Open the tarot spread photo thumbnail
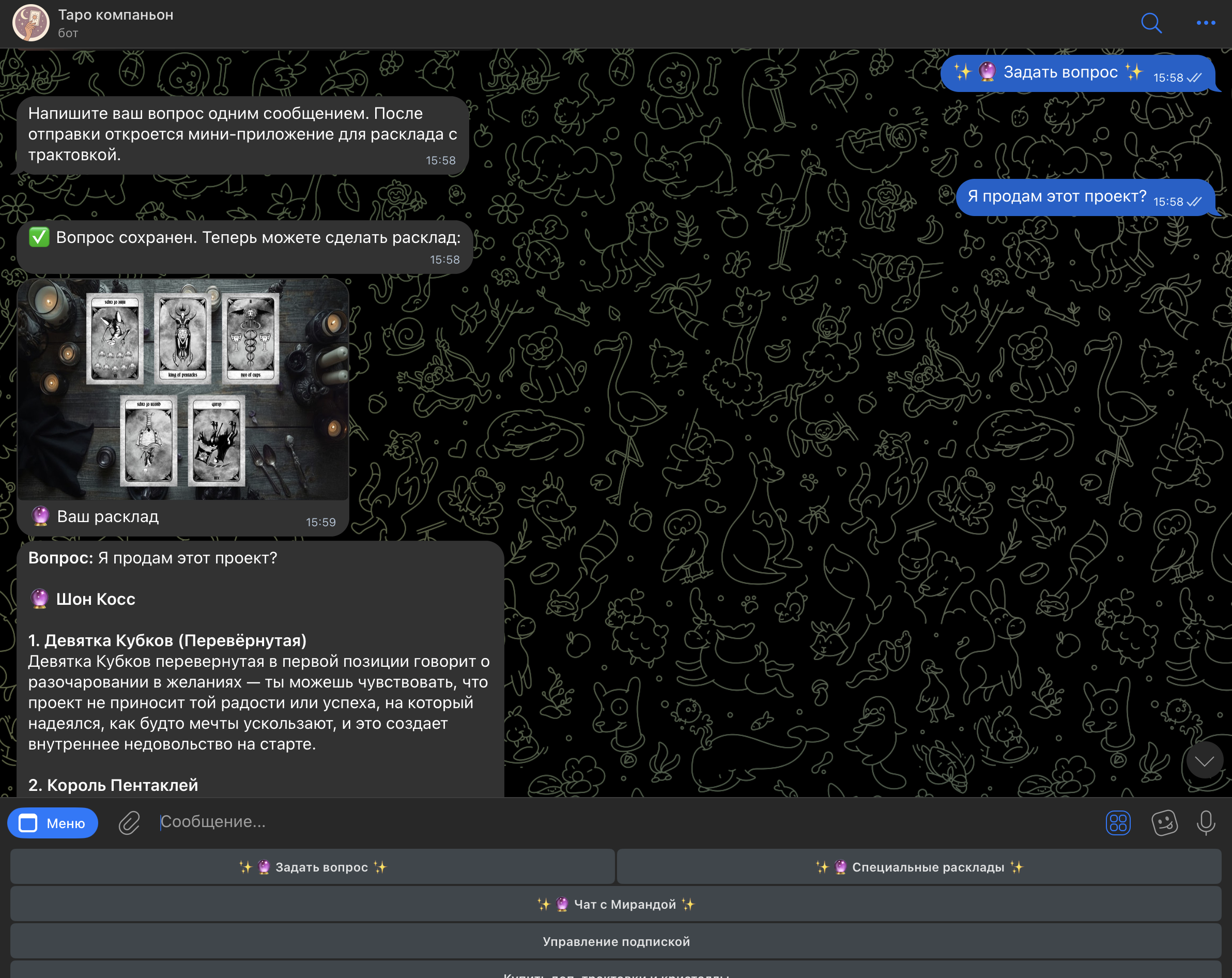This screenshot has width=1232, height=978. pos(183,389)
